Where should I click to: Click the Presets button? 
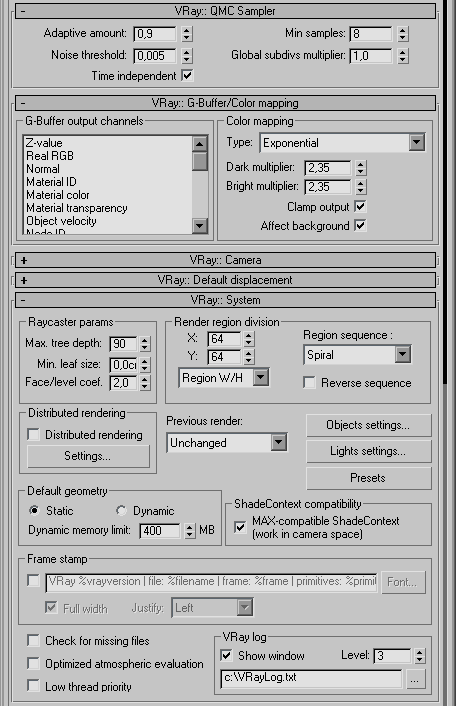click(x=369, y=478)
